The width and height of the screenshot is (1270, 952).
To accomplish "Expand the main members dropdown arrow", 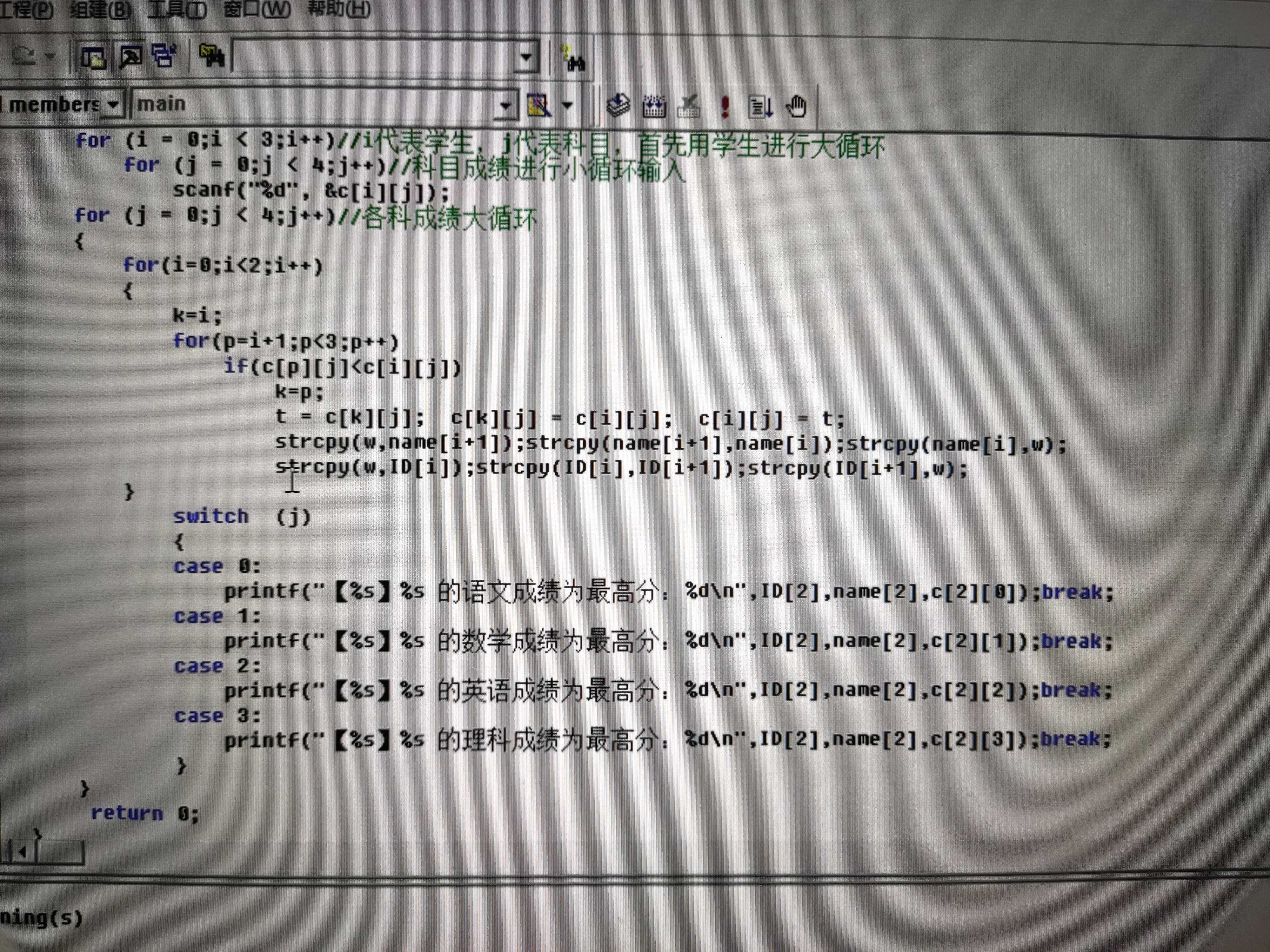I will click(505, 106).
